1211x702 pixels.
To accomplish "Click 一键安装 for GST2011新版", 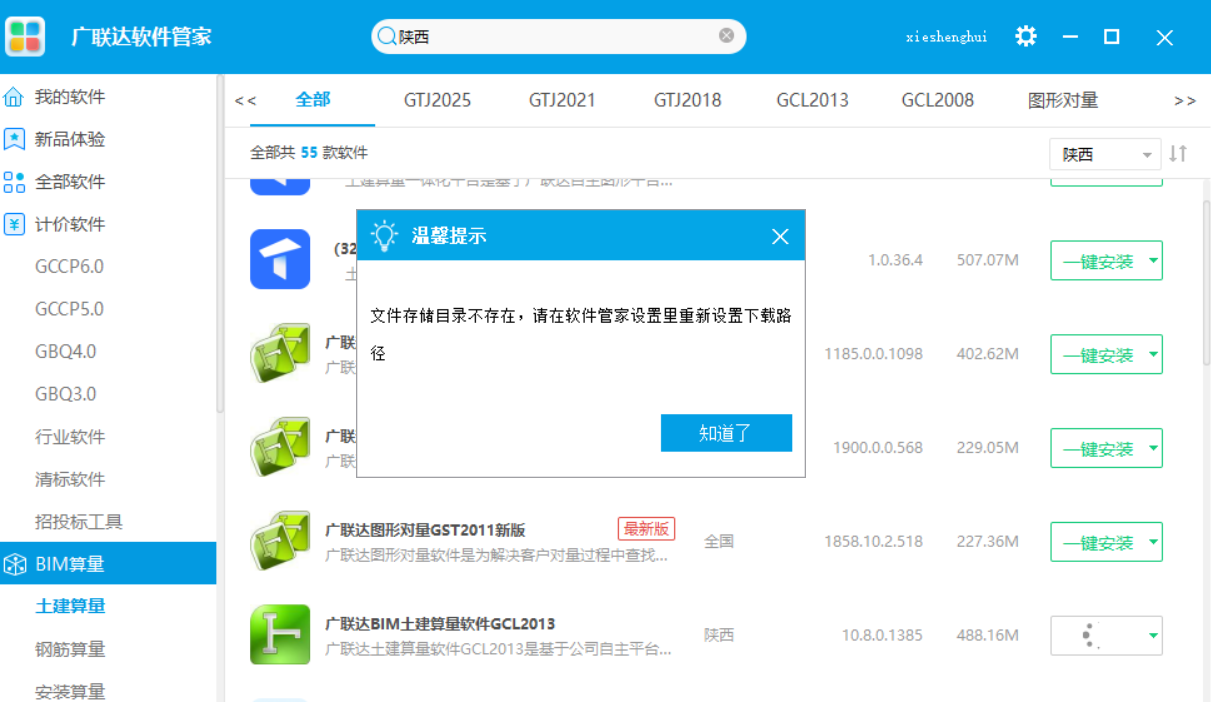I will tap(1097, 543).
